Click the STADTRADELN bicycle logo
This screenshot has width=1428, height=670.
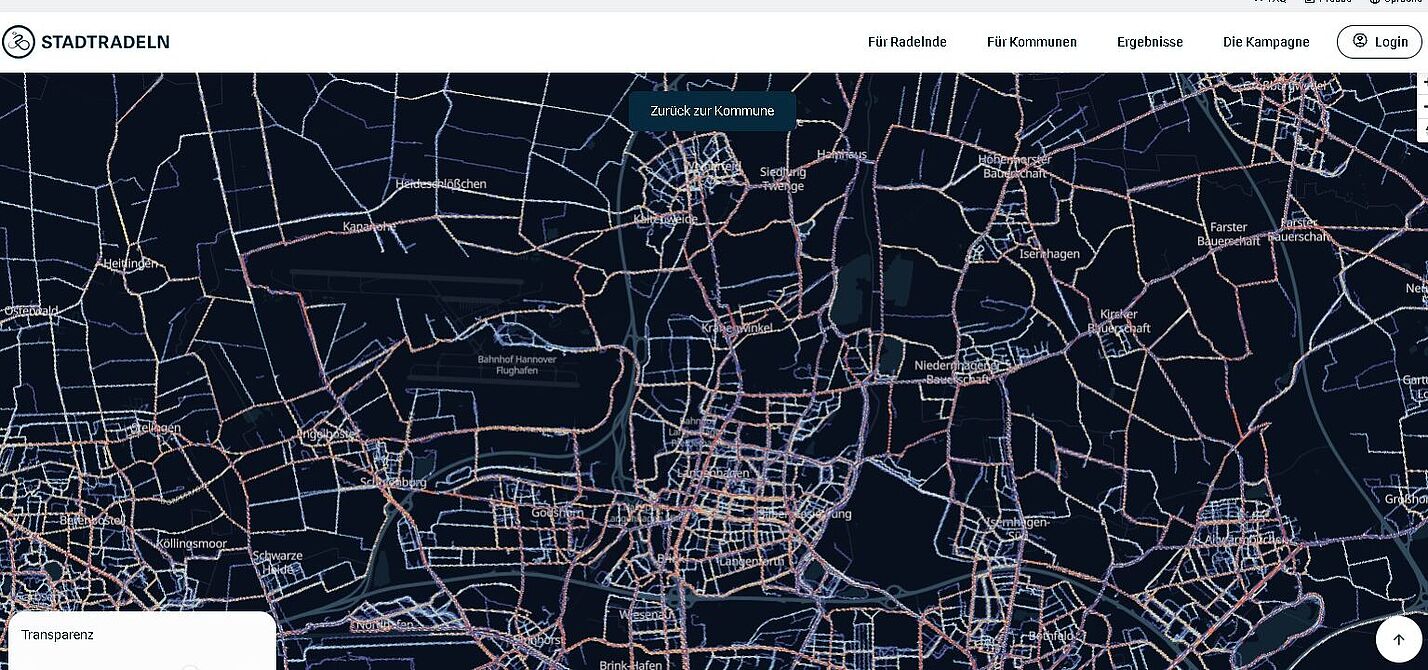pos(18,42)
